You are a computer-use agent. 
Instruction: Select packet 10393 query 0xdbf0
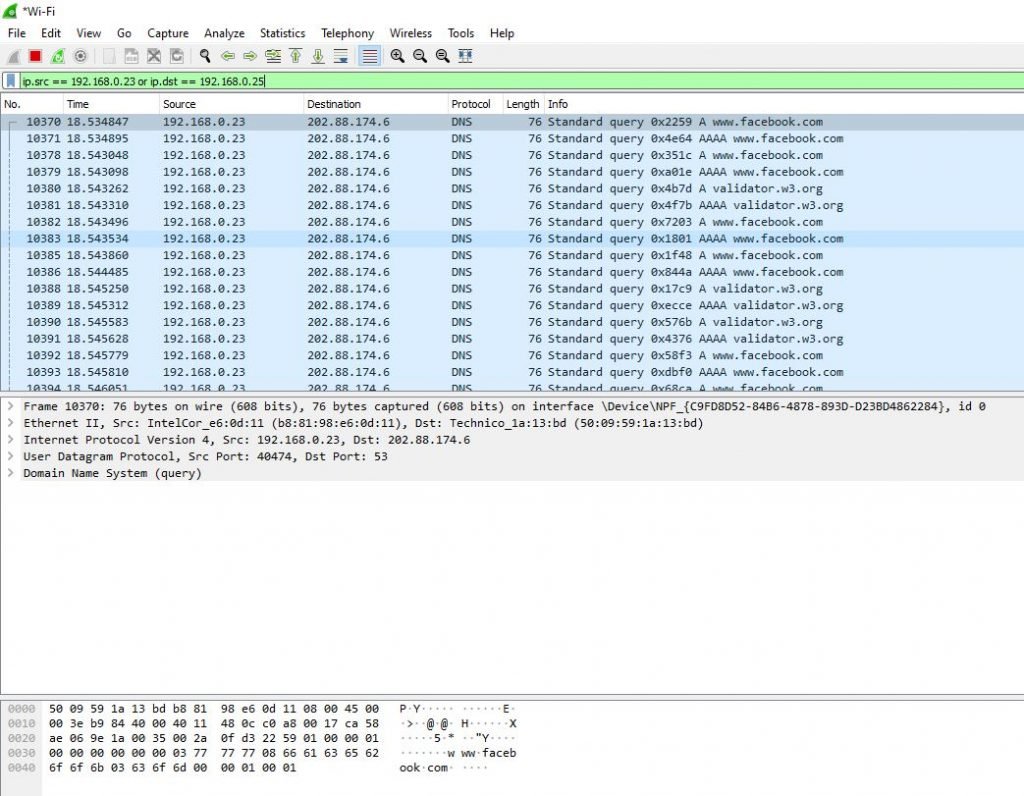pyautogui.click(x=512, y=372)
